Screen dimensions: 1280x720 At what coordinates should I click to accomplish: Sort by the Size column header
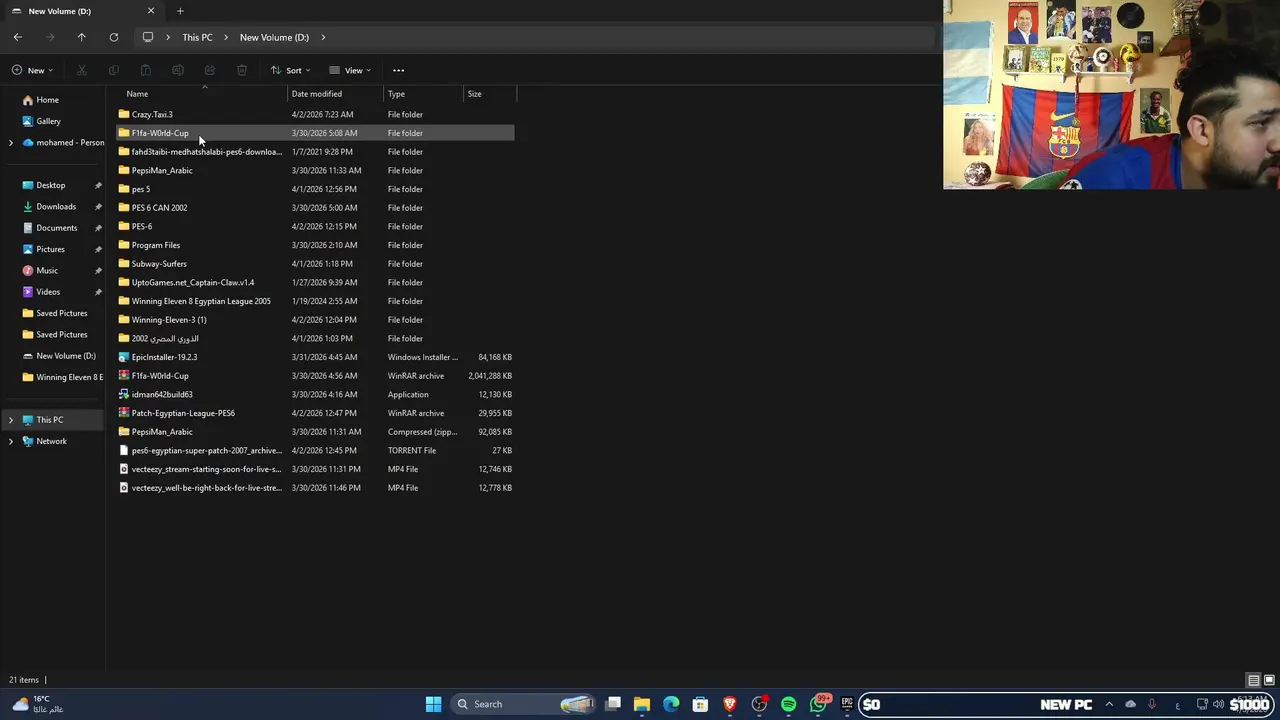pyautogui.click(x=490, y=94)
